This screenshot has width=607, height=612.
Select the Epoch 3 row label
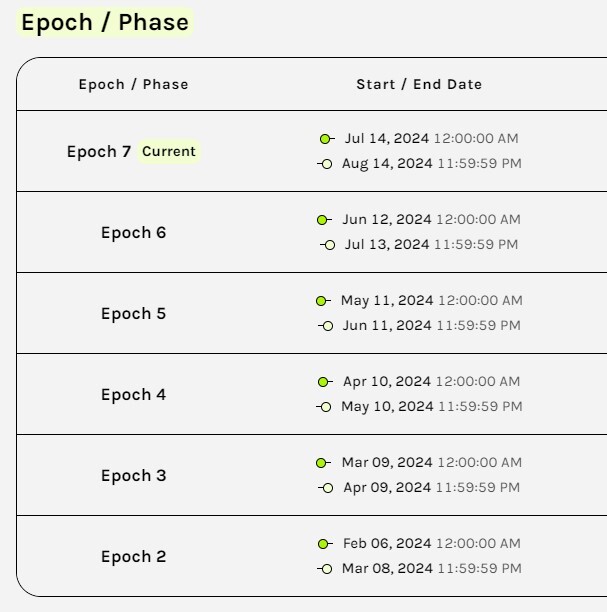point(134,476)
